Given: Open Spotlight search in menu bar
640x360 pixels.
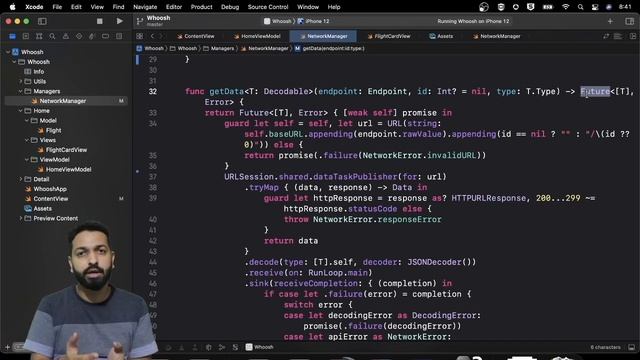Looking at the screenshot, I should pyautogui.click(x=580, y=7).
